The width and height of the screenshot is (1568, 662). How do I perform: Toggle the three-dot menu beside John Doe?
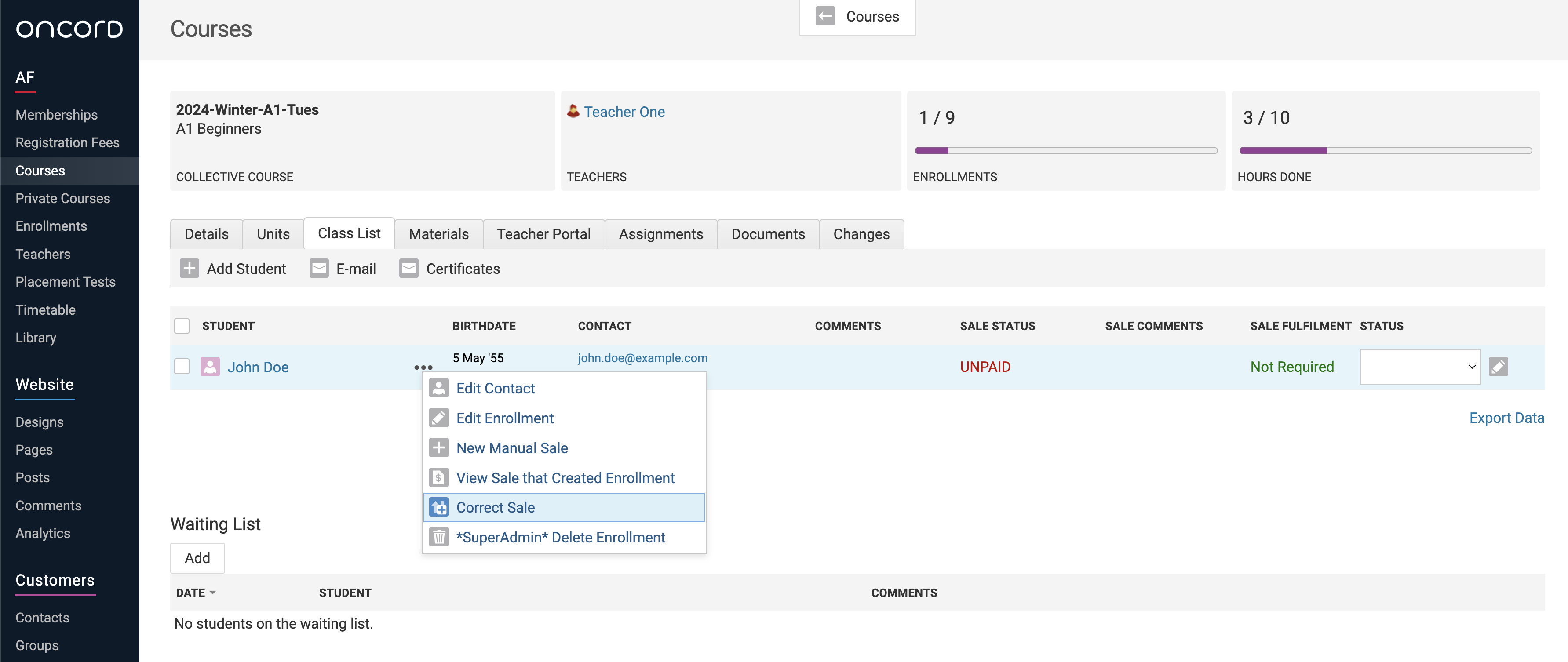423,367
